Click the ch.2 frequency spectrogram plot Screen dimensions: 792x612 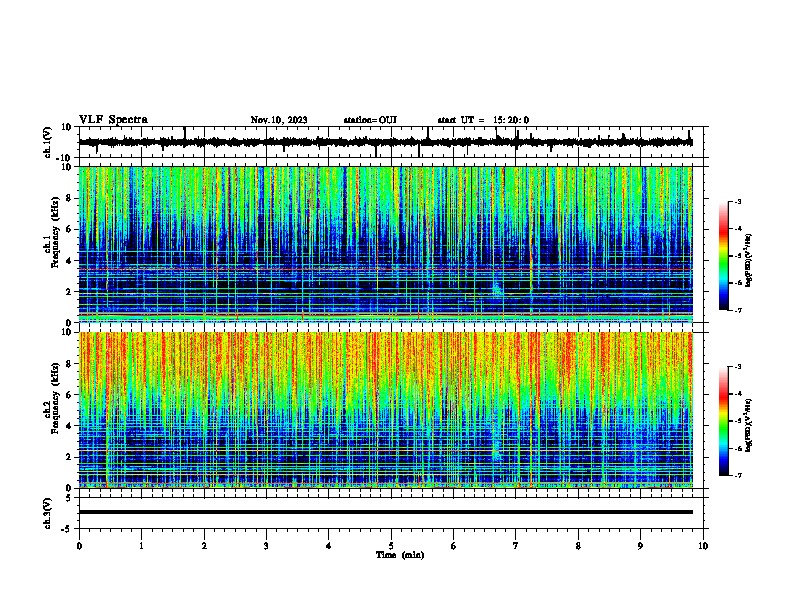pos(386,410)
